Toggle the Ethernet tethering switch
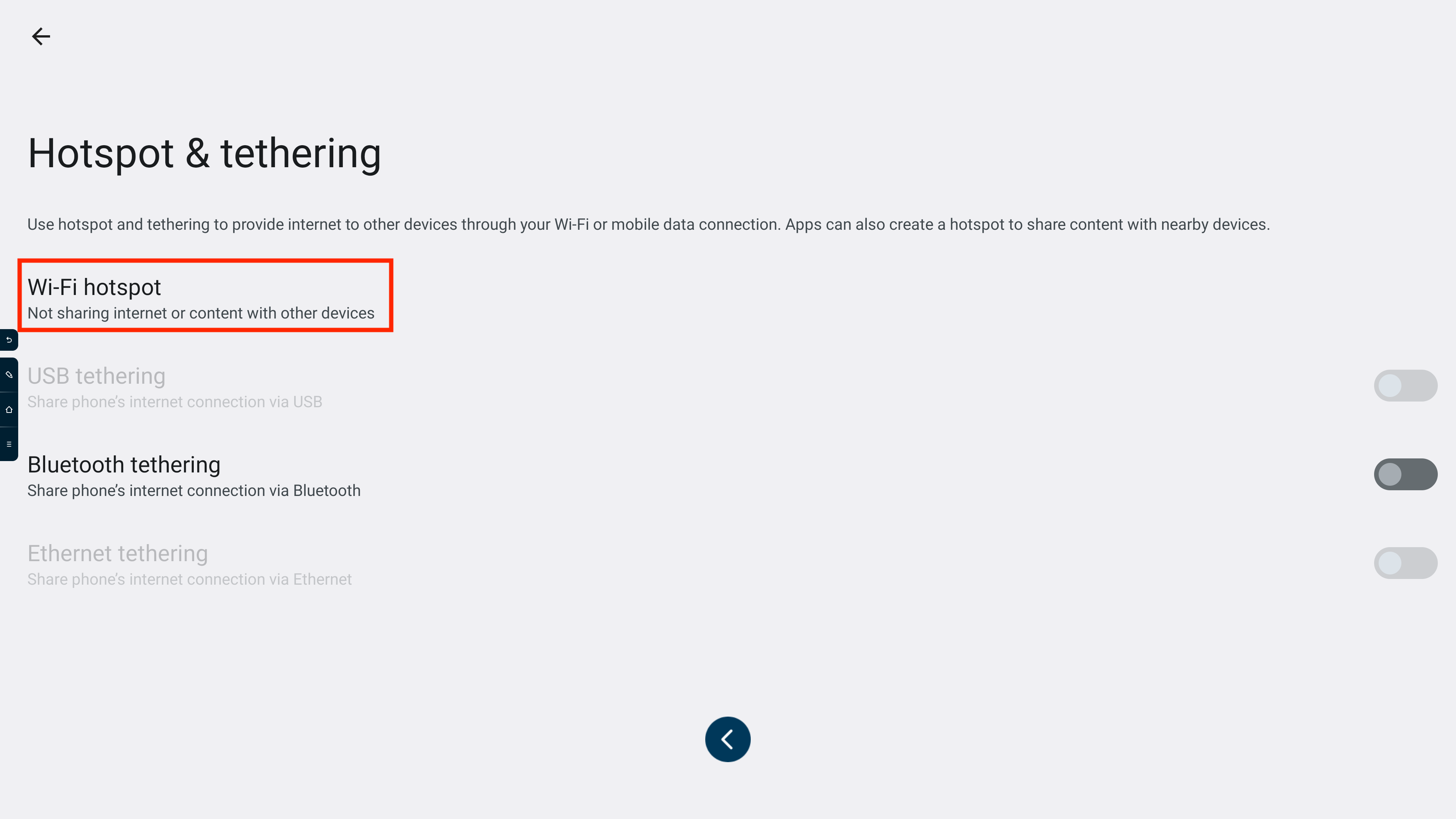This screenshot has height=819, width=1456. coord(1405,563)
